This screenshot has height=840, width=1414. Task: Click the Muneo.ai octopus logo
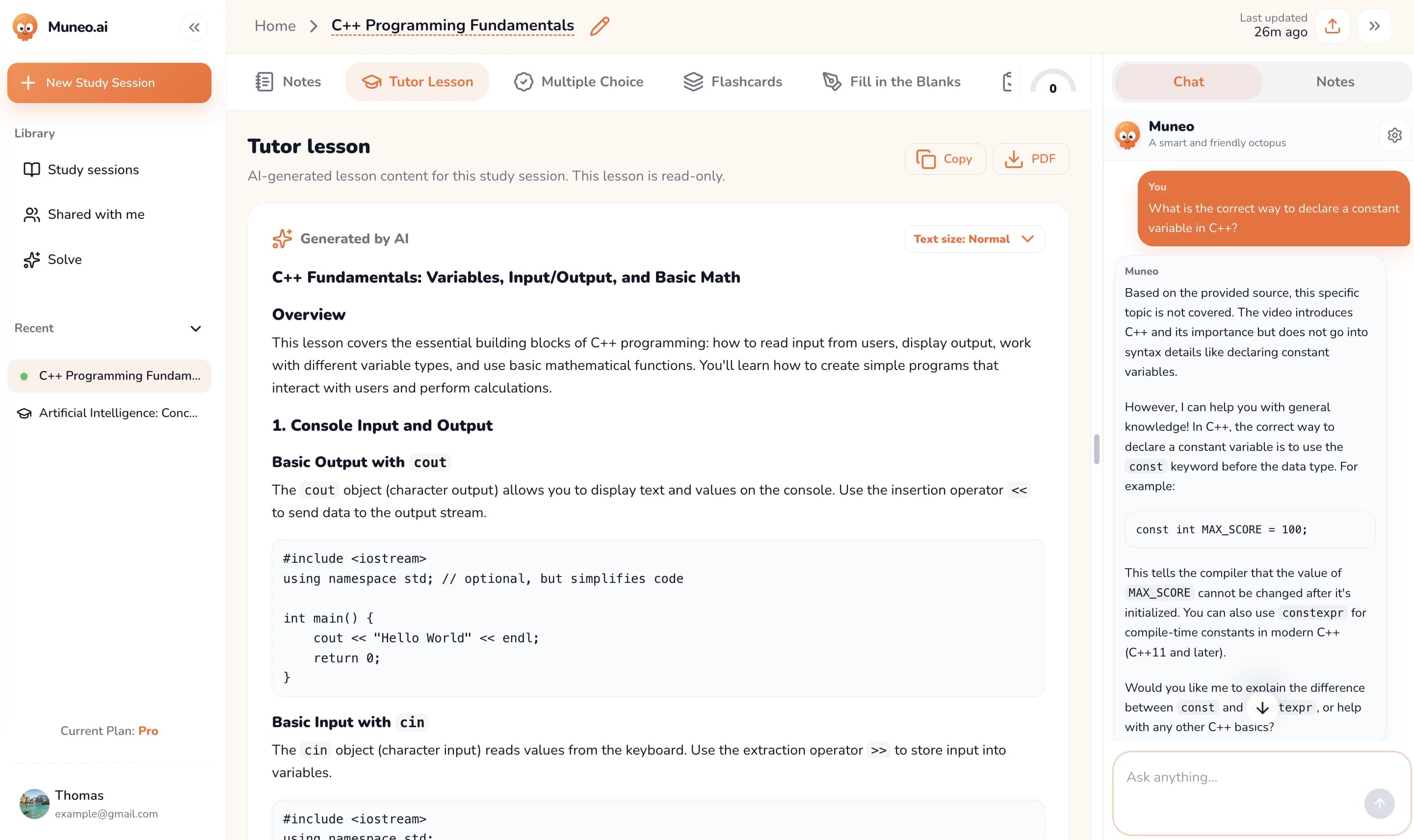tap(25, 26)
